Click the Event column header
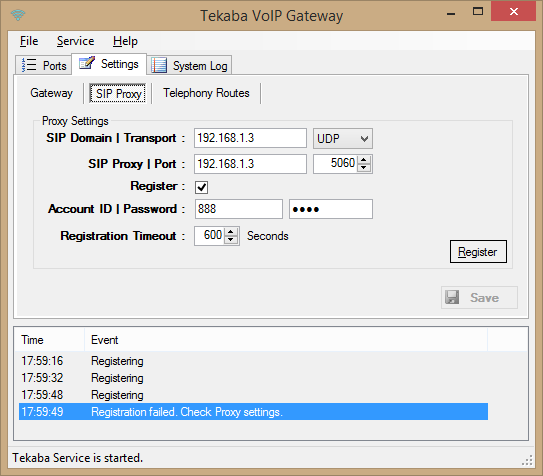Screen dimensions: 543x476 (286, 340)
